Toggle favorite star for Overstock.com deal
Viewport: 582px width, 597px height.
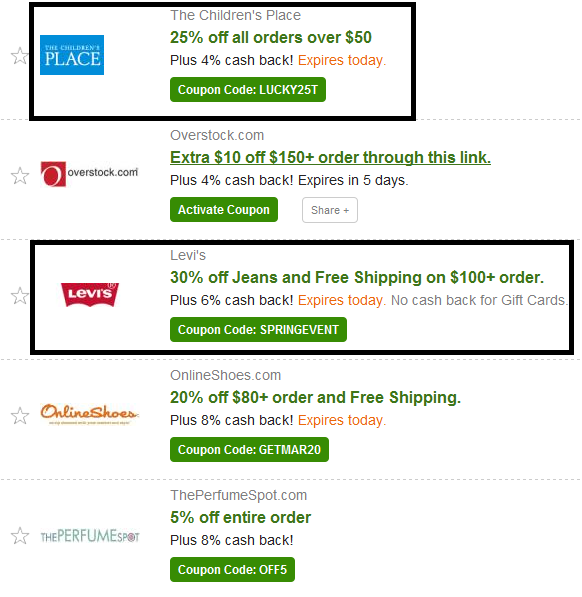click(19, 176)
